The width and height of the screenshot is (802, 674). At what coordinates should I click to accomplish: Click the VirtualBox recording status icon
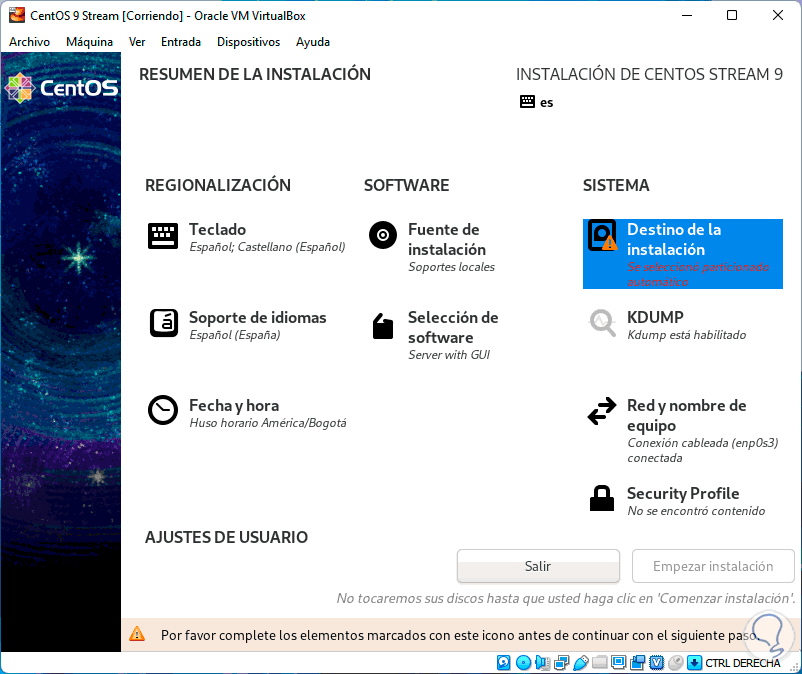coord(638,663)
